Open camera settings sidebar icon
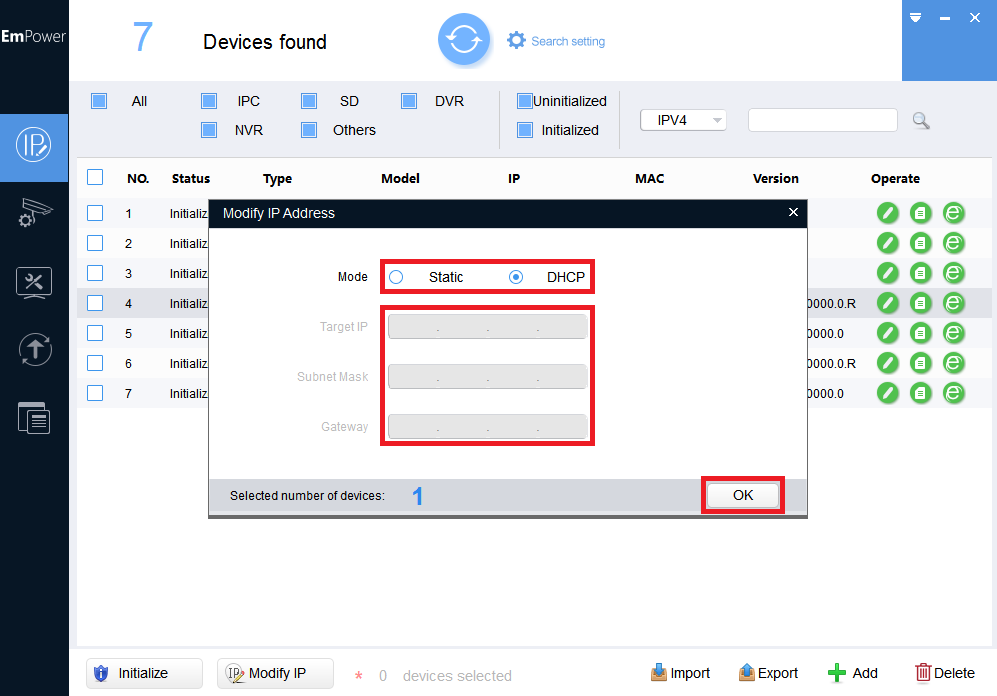The height and width of the screenshot is (696, 997). pyautogui.click(x=34, y=212)
